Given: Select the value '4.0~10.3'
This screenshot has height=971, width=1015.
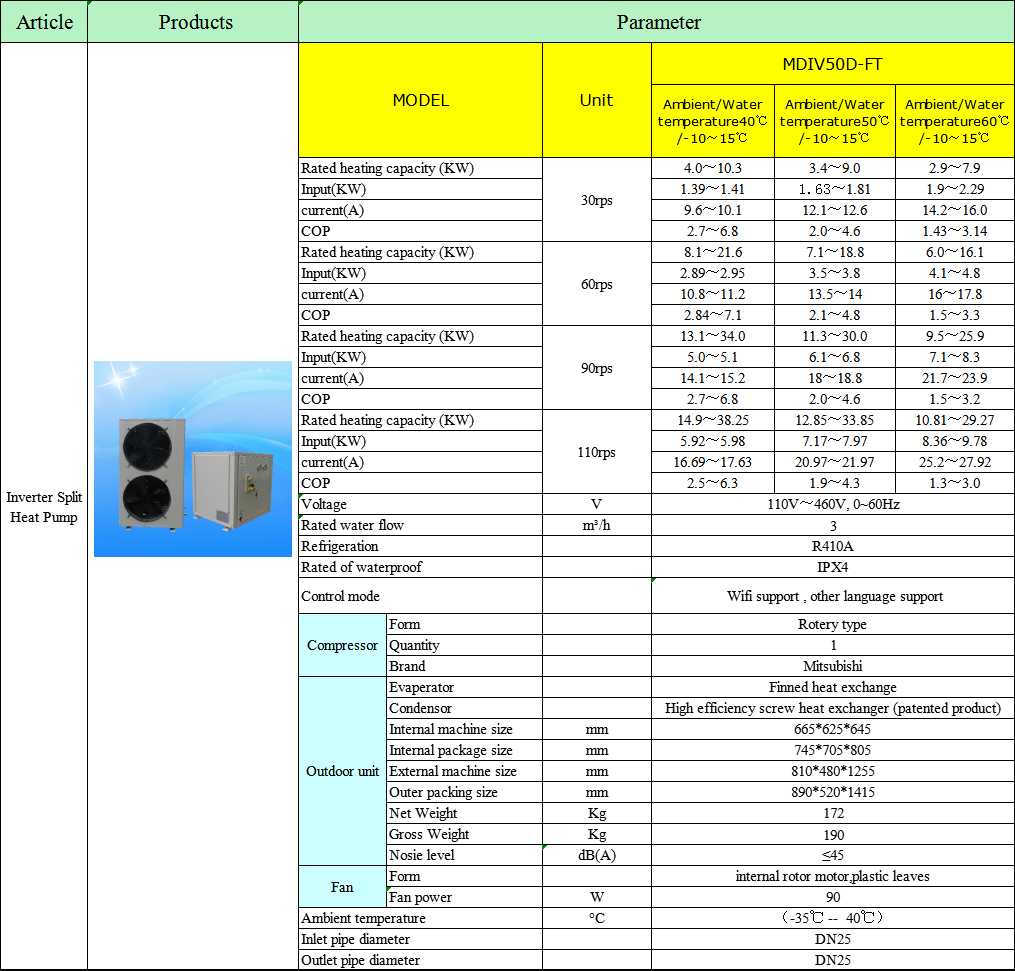Looking at the screenshot, I should pos(713,168).
